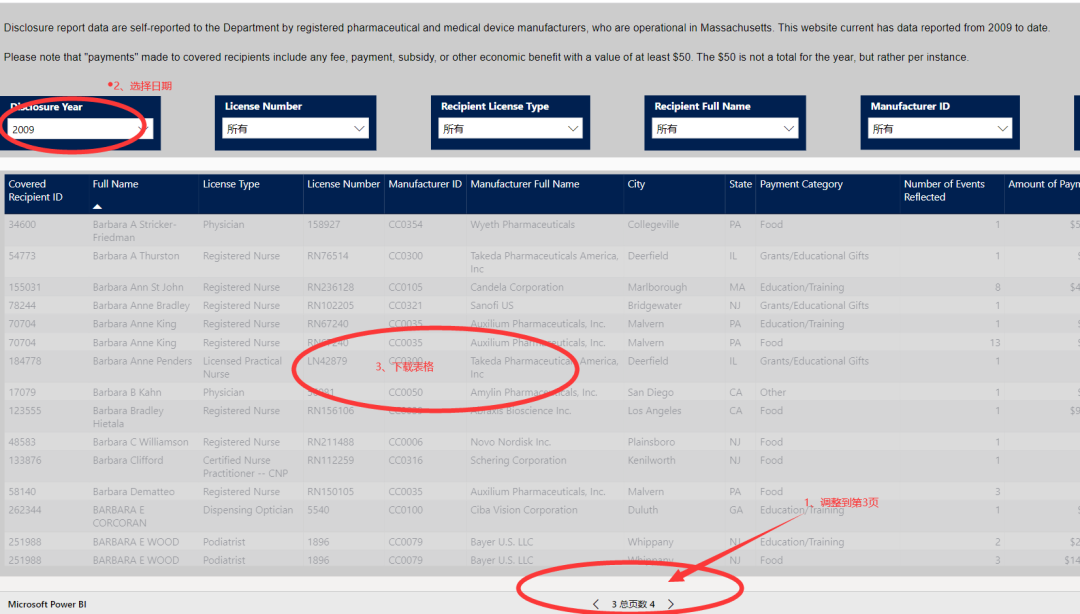Screen dimensions: 1080x614
Task: Select the Barbara Bradley Hietala name cell
Action: pos(128,417)
